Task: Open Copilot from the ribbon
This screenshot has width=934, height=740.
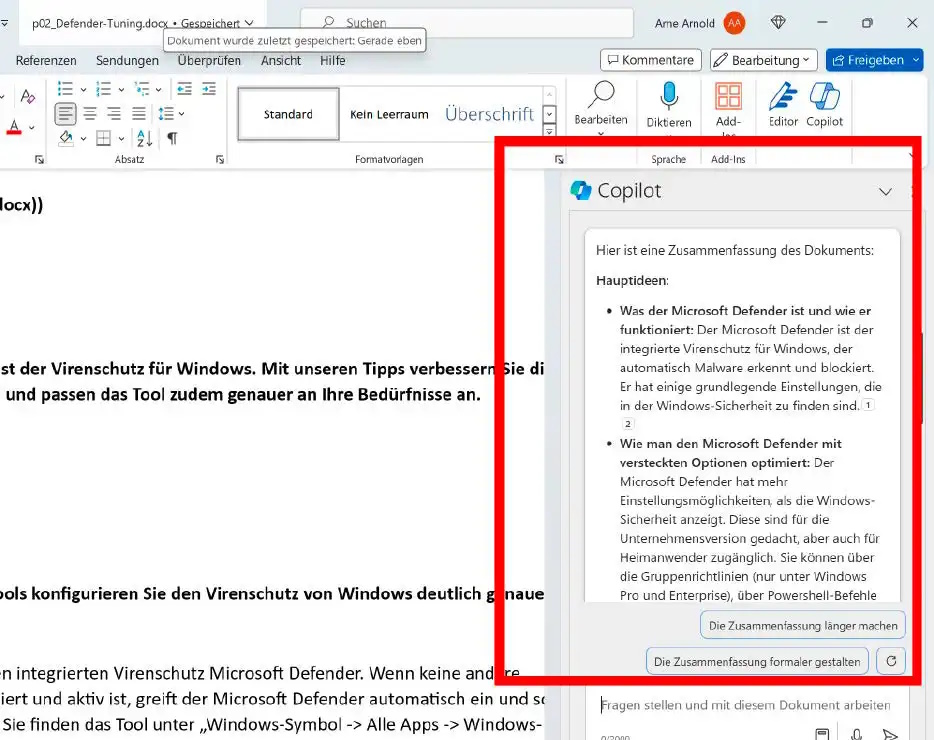Action: (x=824, y=104)
